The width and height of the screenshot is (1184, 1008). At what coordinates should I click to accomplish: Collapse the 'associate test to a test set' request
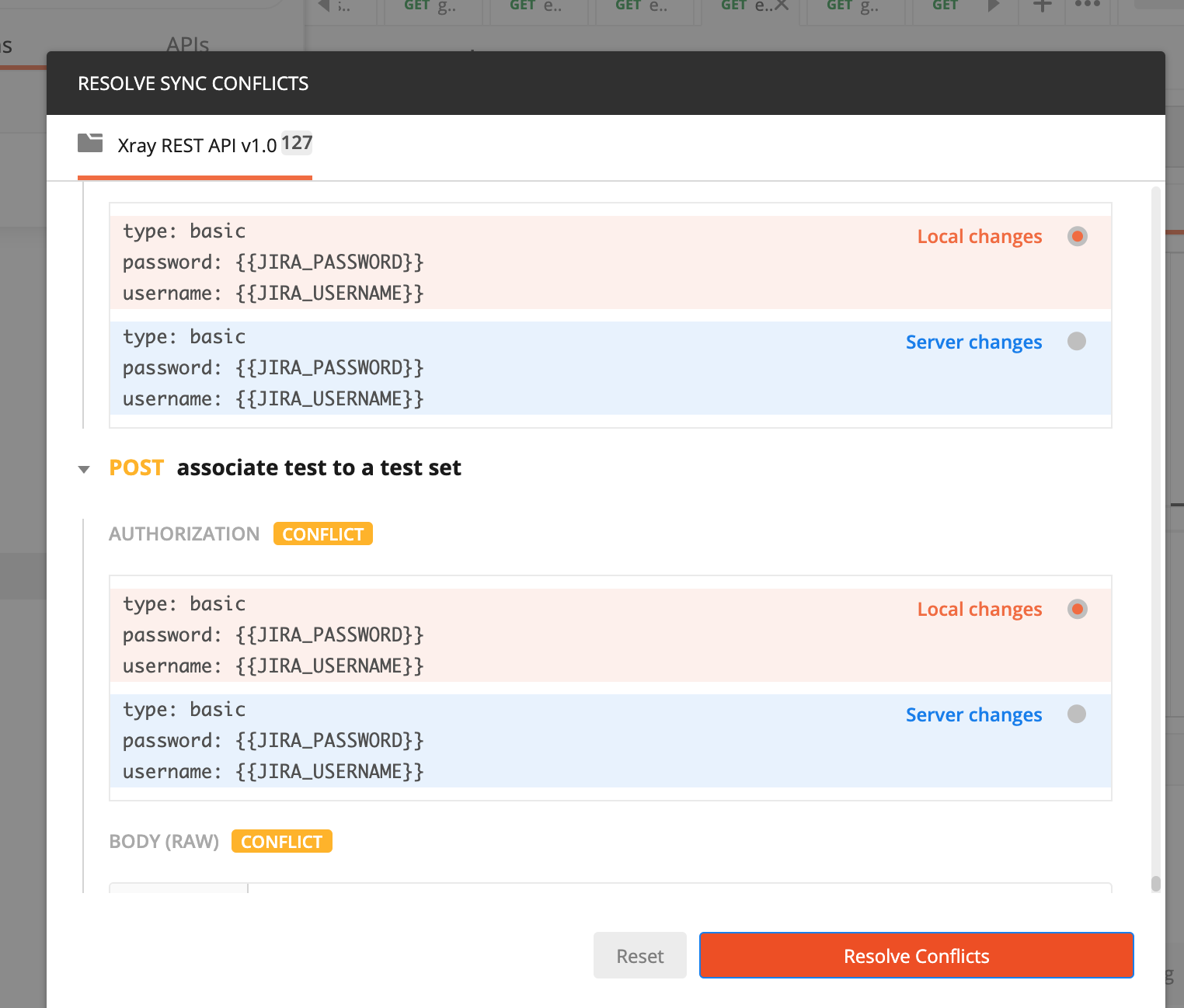coord(84,468)
